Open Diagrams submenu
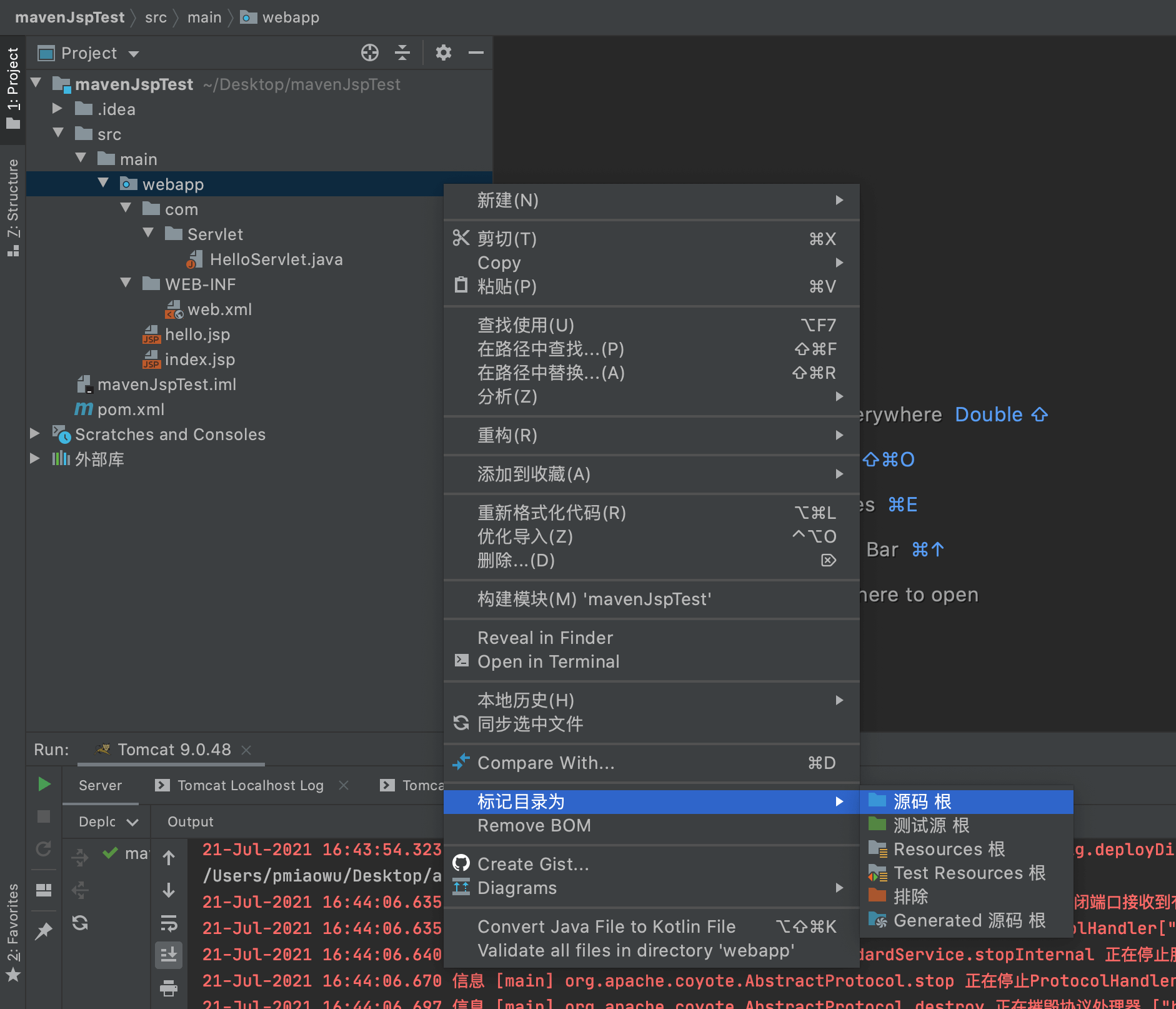The image size is (1176, 1009). tap(652, 888)
